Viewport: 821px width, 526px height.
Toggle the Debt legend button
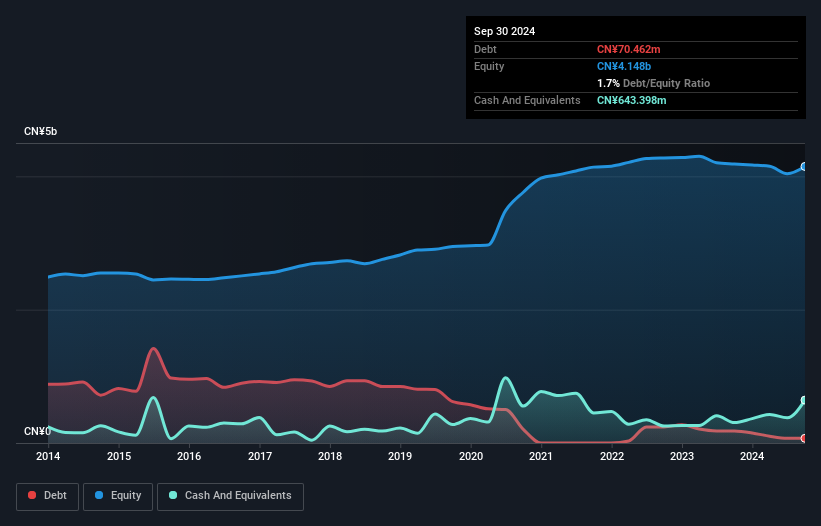(46, 496)
